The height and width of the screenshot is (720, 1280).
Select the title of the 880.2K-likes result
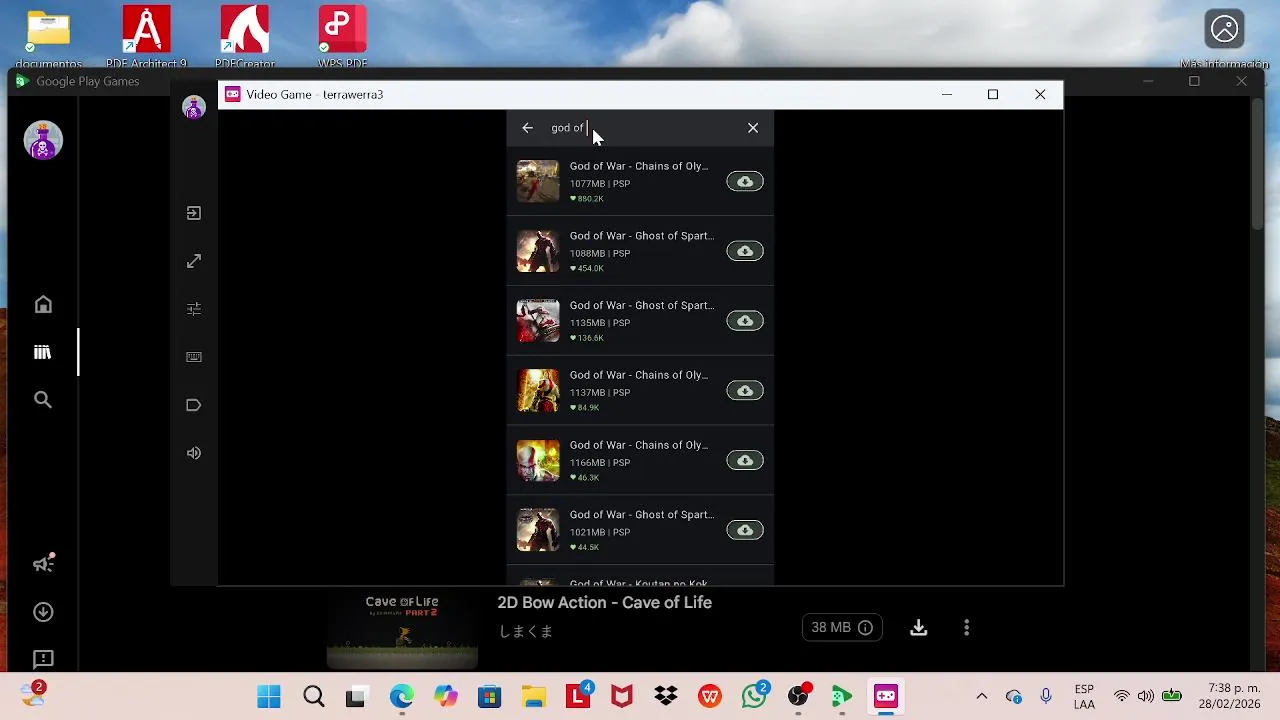639,166
